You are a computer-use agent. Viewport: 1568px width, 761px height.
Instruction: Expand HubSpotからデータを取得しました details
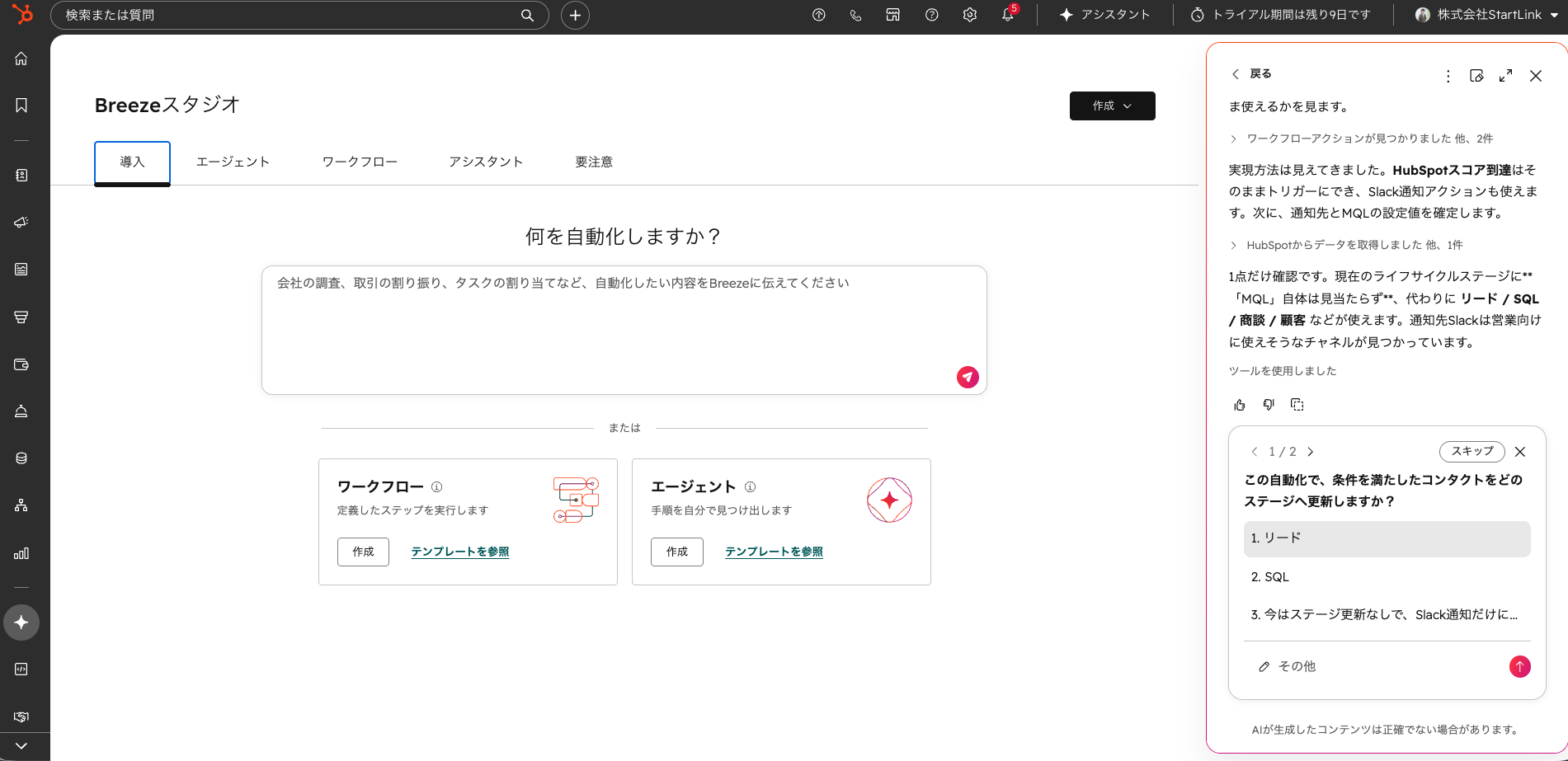click(1347, 245)
